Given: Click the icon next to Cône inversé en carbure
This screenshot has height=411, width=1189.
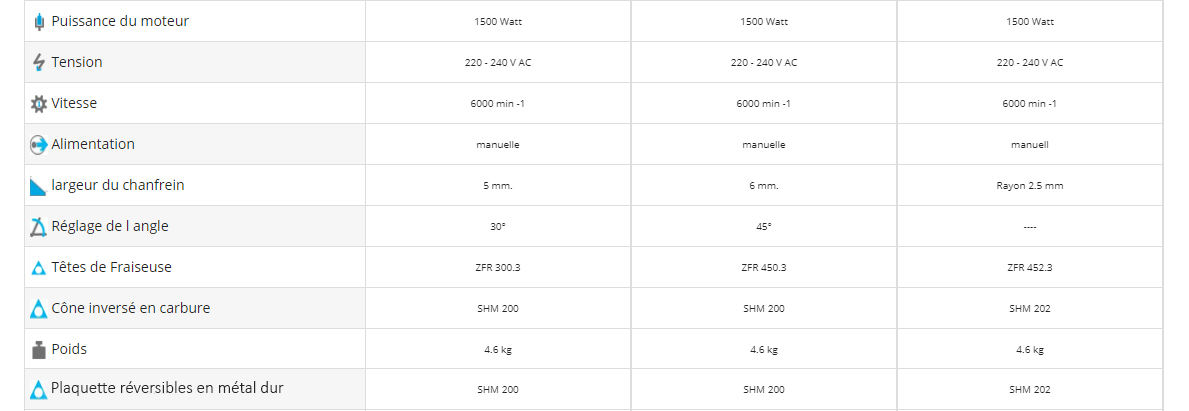Looking at the screenshot, I should [39, 309].
